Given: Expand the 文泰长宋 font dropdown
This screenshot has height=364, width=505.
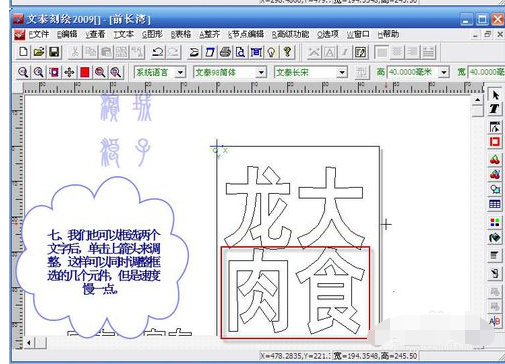Looking at the screenshot, I should click(342, 72).
